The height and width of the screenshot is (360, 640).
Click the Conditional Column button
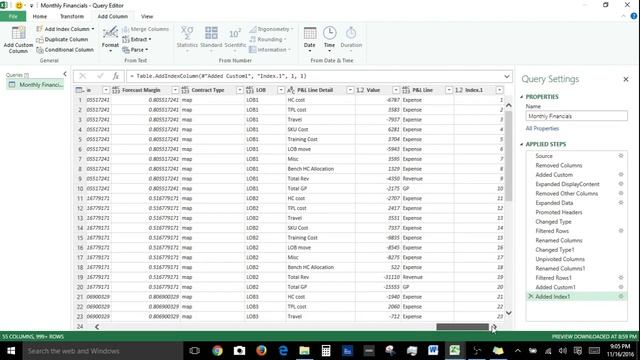65,49
